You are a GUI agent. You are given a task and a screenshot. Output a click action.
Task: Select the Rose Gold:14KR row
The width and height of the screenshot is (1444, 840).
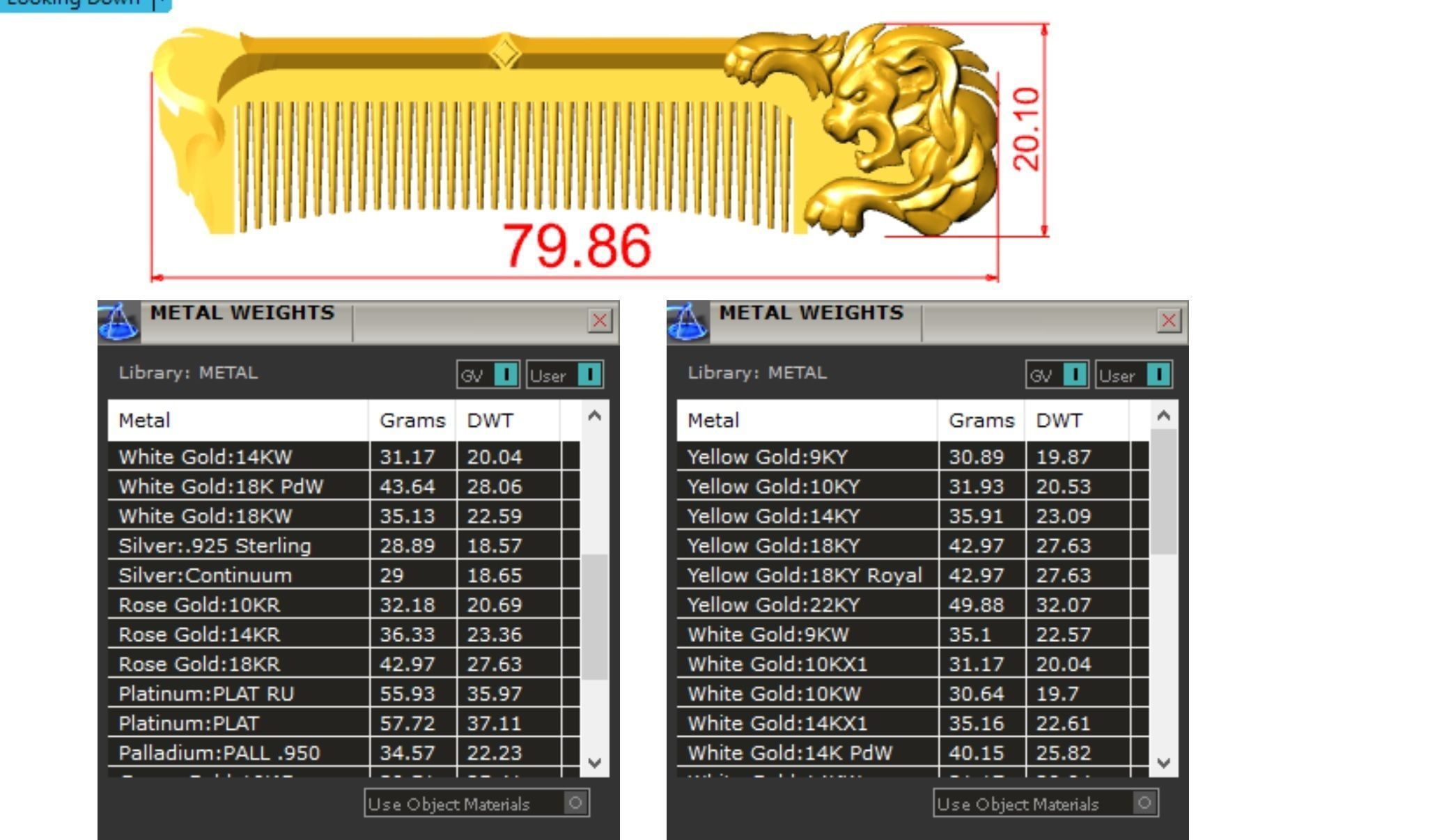click(343, 634)
